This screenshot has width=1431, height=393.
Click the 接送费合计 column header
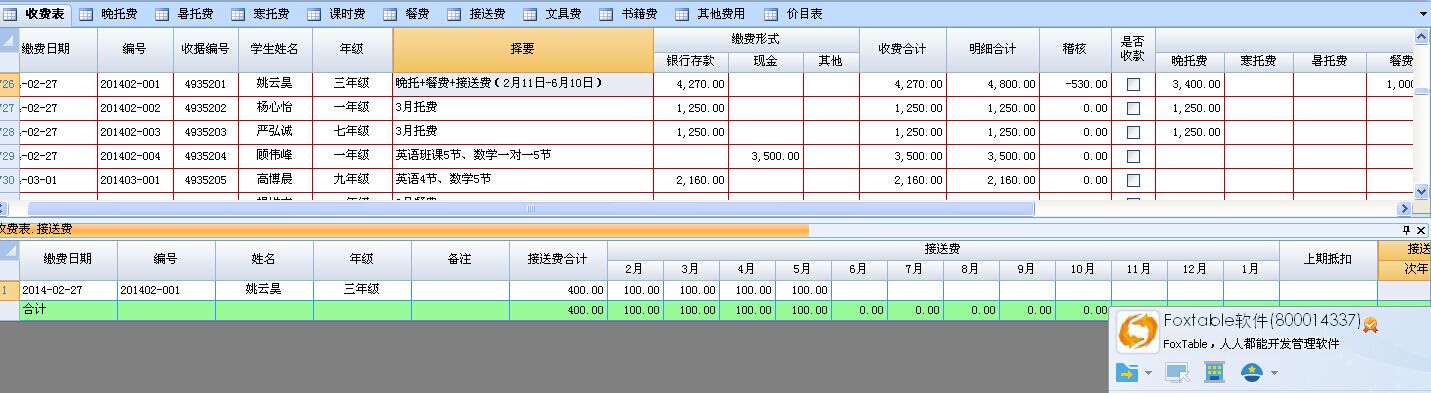[x=558, y=259]
